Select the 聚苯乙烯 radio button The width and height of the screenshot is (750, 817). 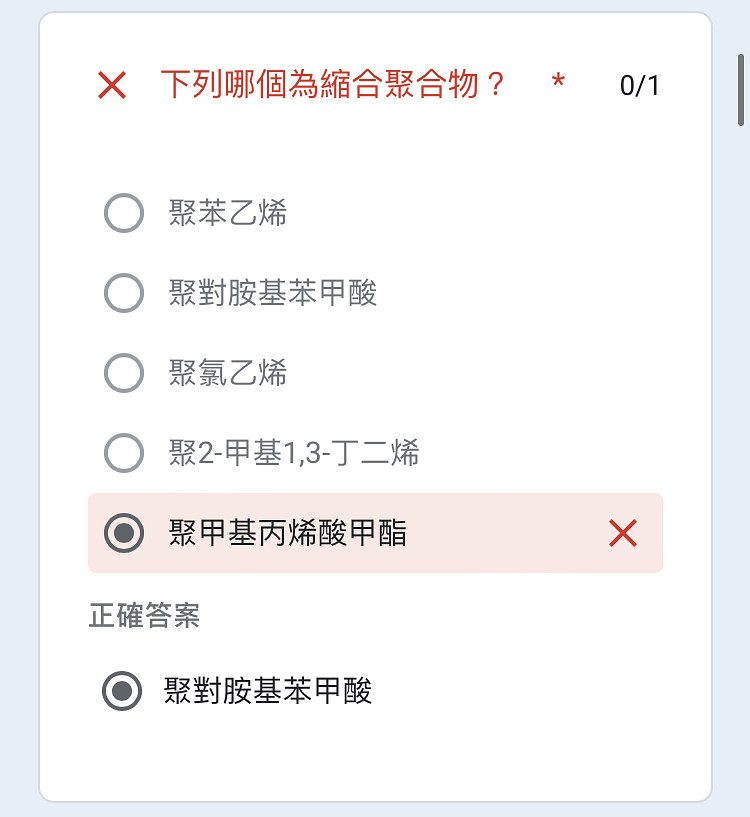pyautogui.click(x=124, y=213)
